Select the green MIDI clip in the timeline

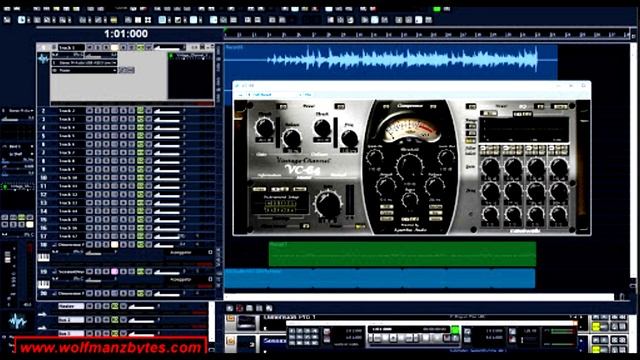pos(402,254)
